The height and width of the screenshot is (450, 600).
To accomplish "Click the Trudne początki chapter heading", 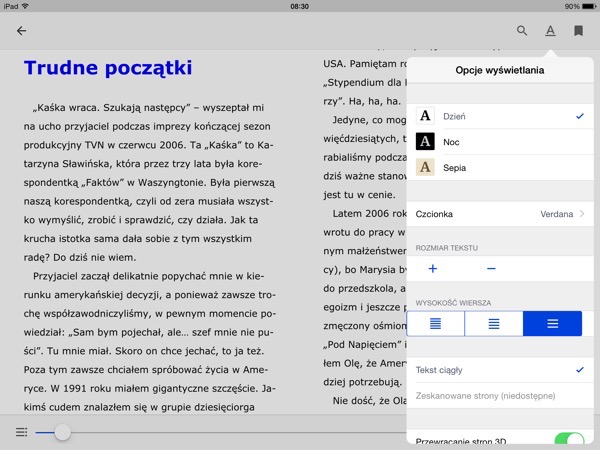I will click(108, 68).
